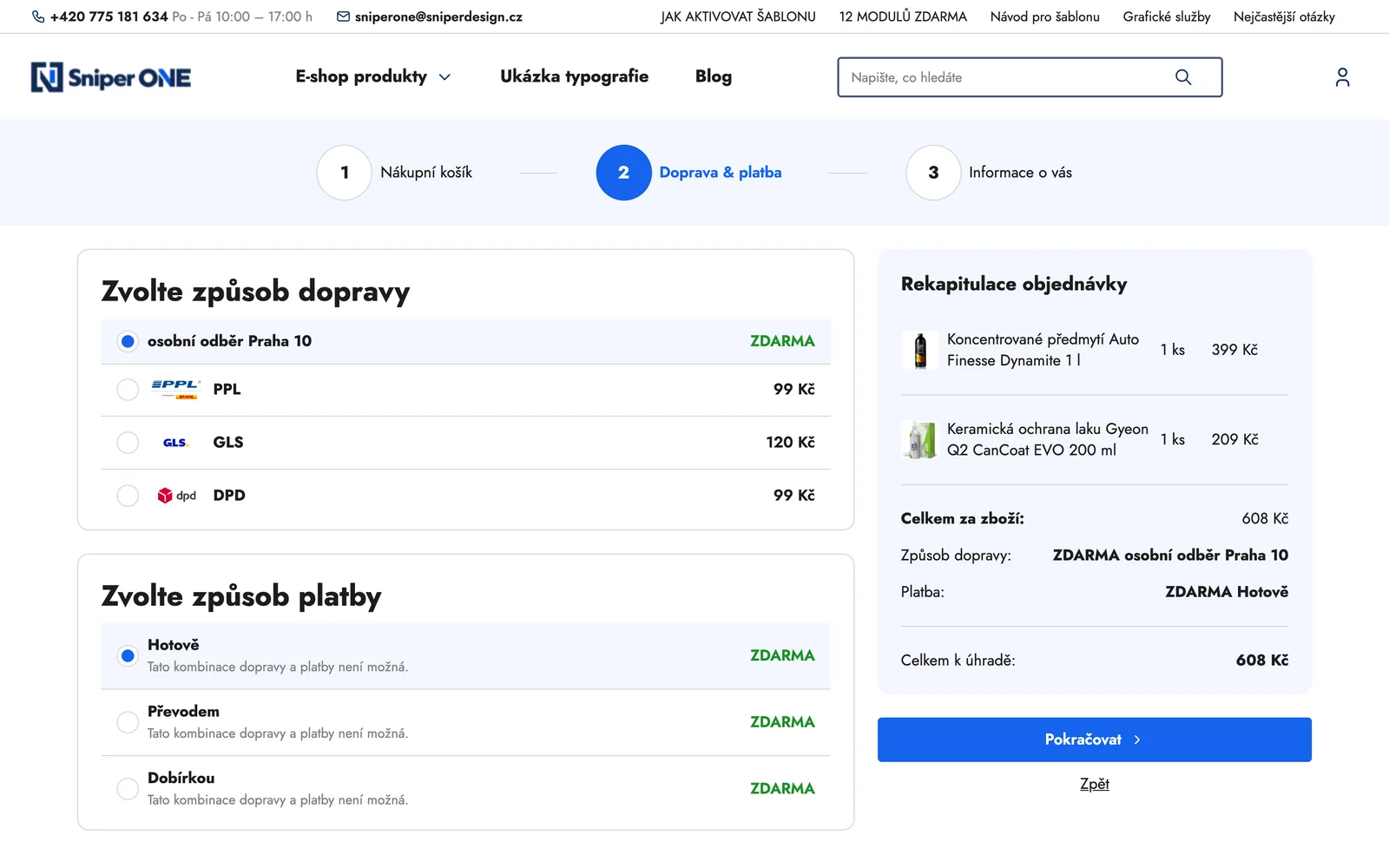Viewport: 1389px width, 868px height.
Task: Choose Převodem payment radio button
Action: (x=128, y=722)
